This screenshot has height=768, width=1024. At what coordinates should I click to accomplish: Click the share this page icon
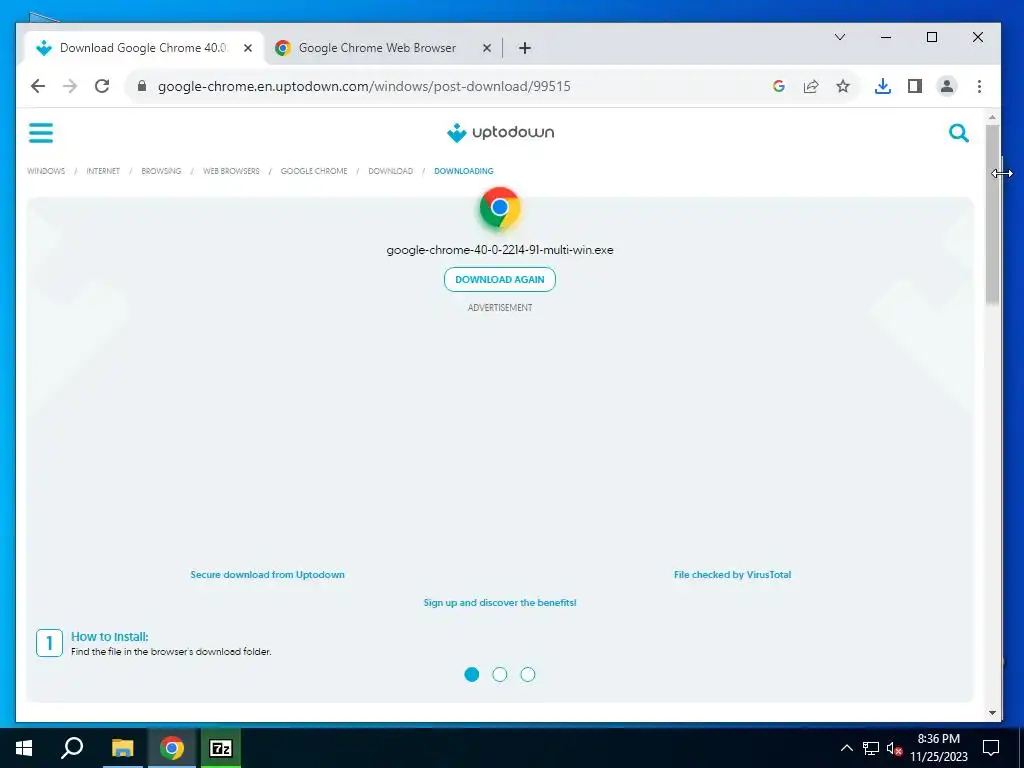(810, 86)
